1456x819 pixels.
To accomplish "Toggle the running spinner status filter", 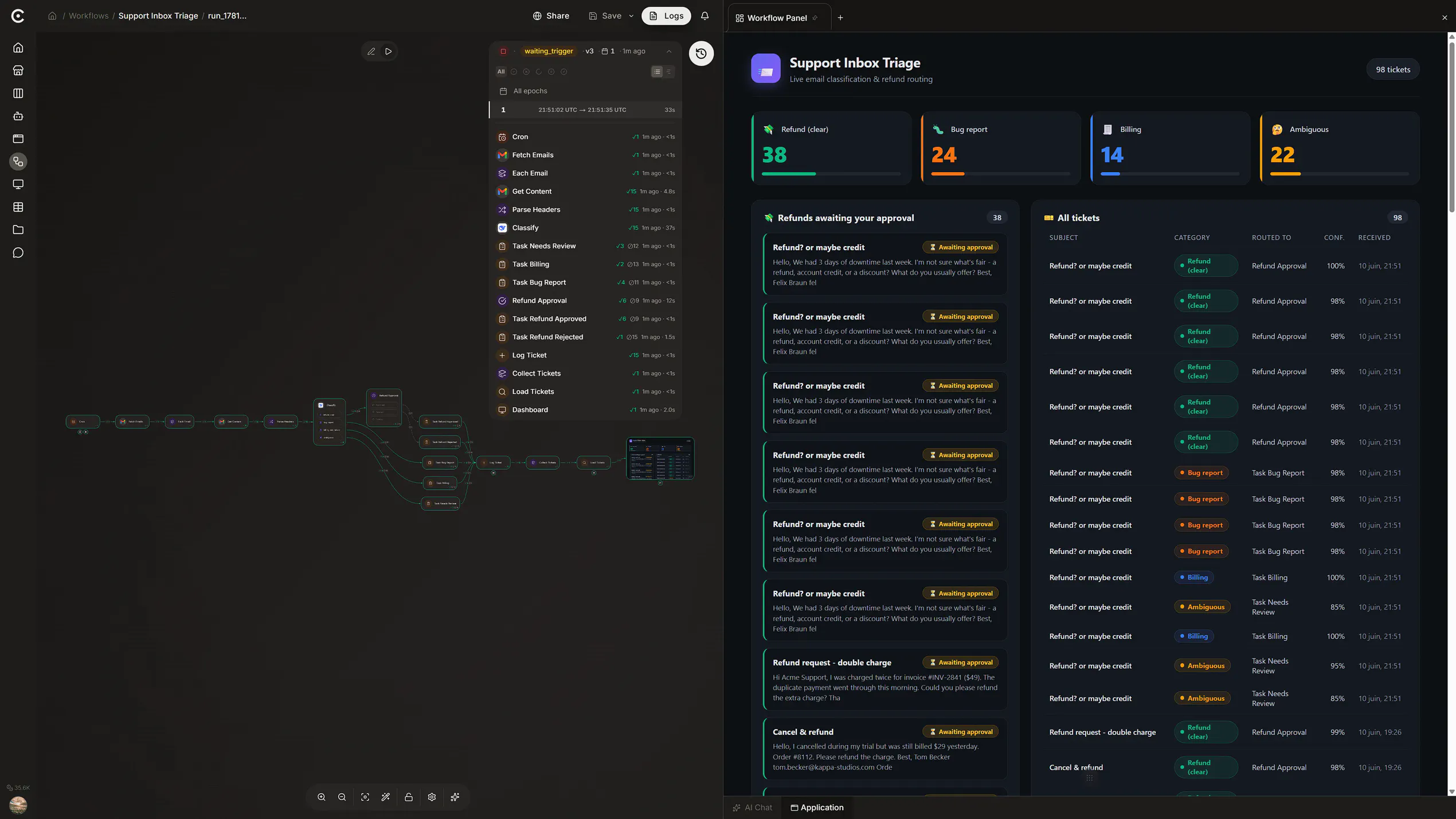I will (539, 72).
